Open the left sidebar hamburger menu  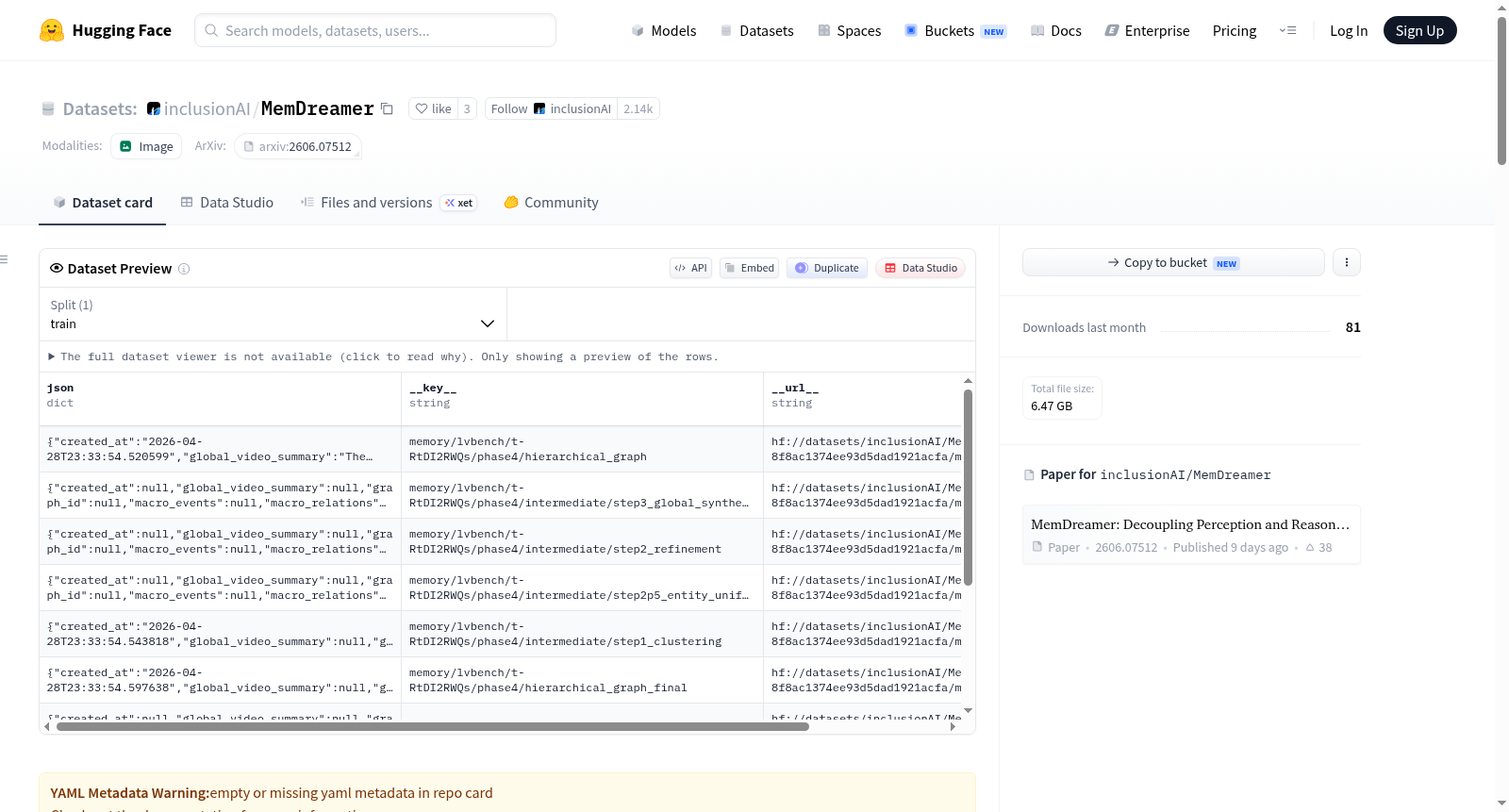point(4,259)
